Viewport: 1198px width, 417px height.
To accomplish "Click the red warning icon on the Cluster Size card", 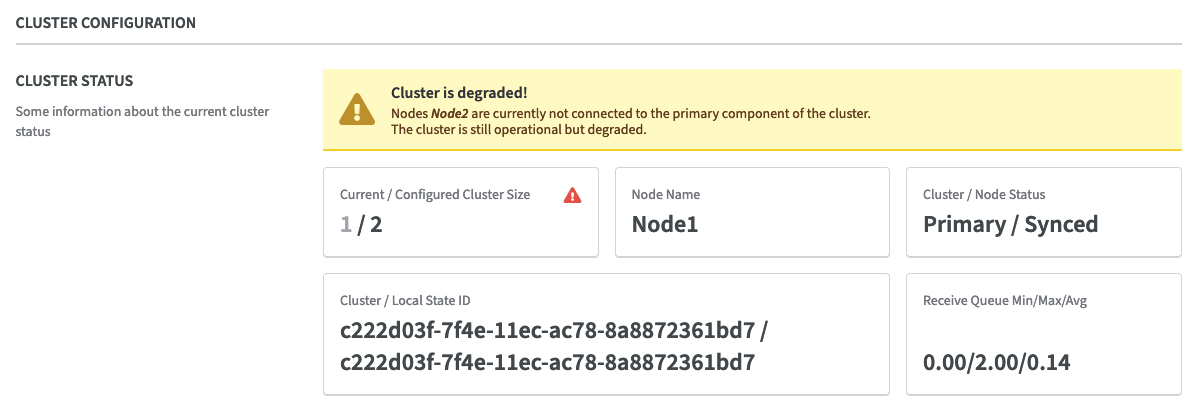I will click(572, 195).
